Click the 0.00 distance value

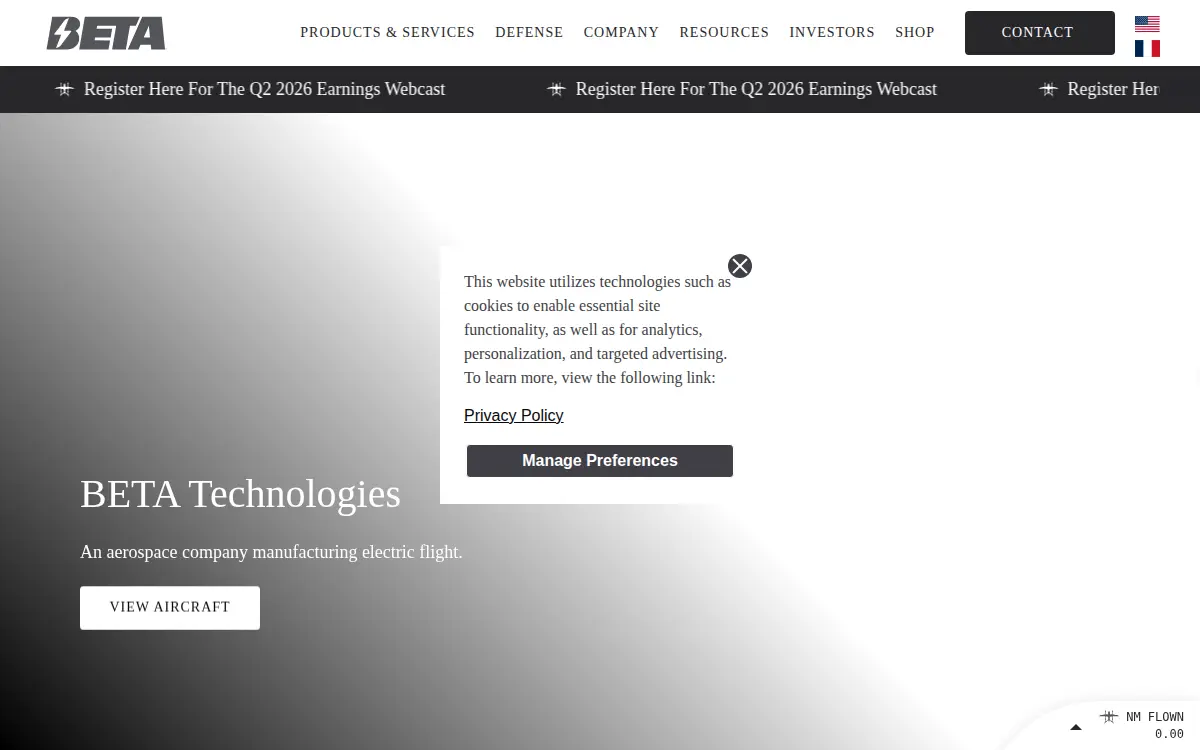(1169, 734)
